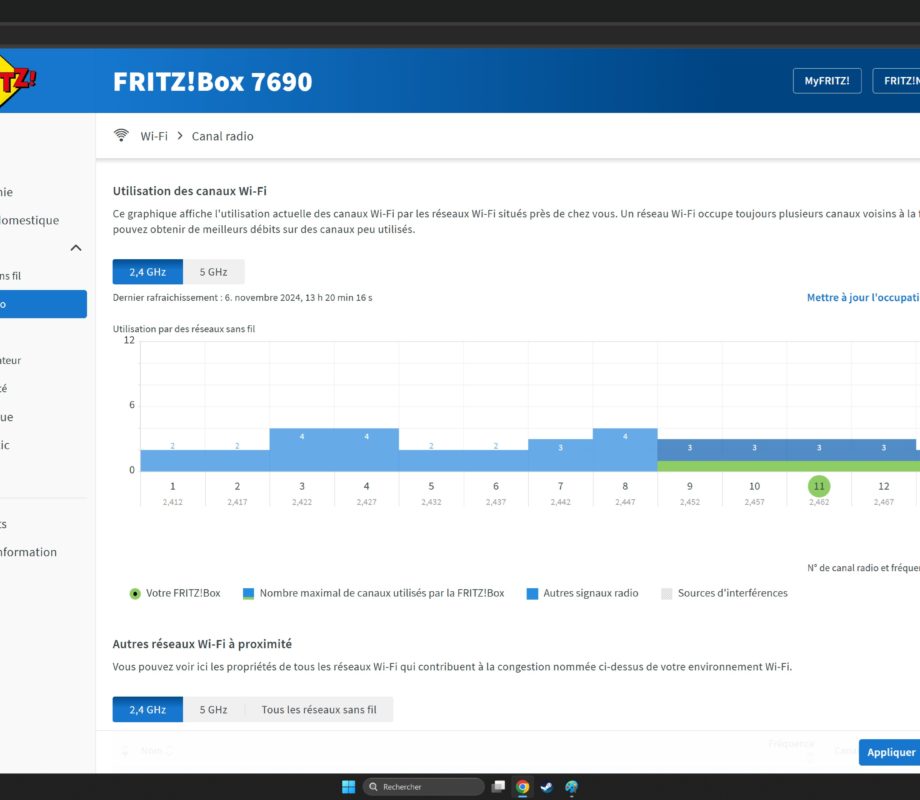Click the highlighted blue sidebar item

click(x=43, y=304)
